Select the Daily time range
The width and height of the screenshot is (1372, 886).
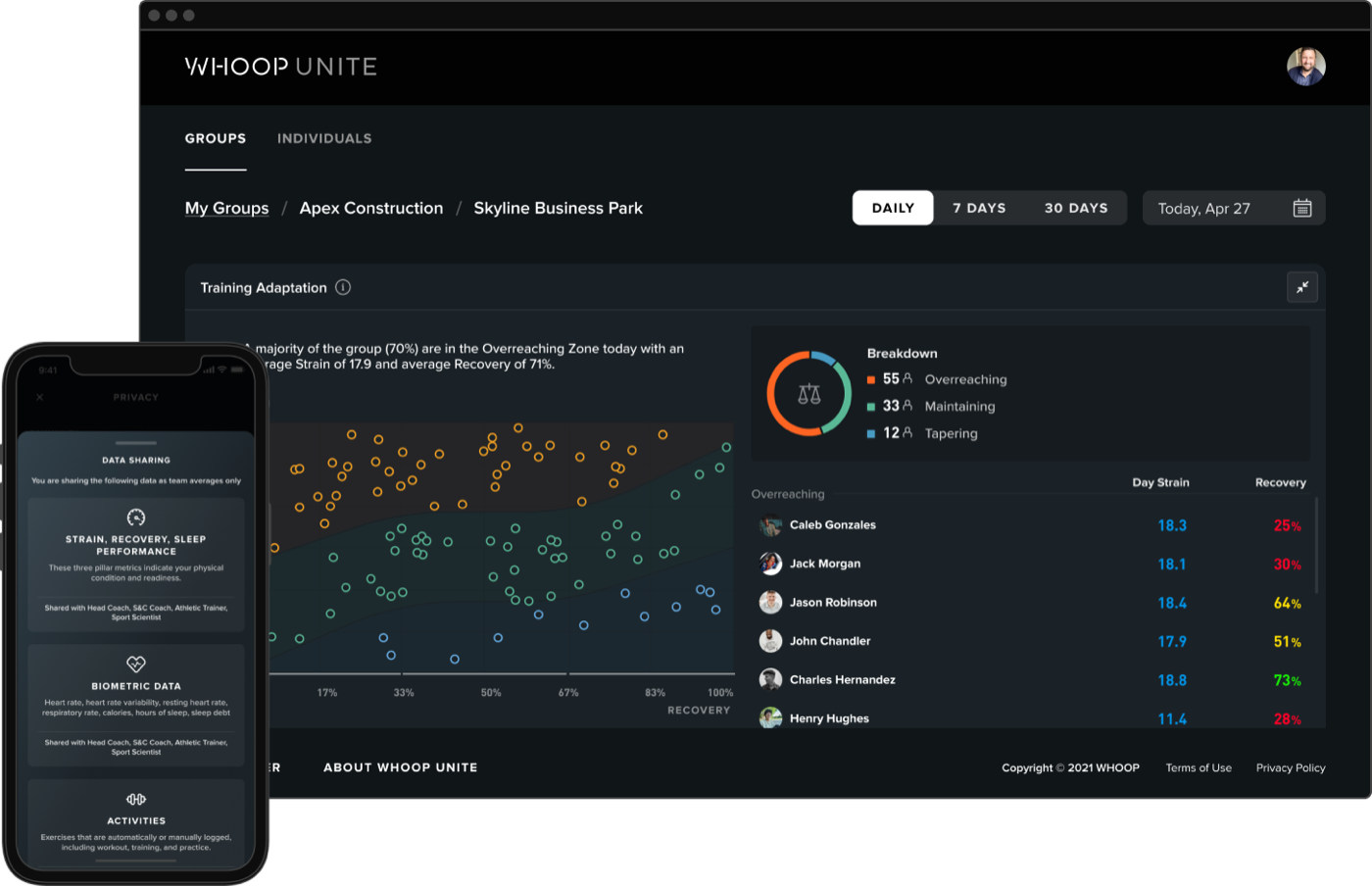pyautogui.click(x=893, y=208)
